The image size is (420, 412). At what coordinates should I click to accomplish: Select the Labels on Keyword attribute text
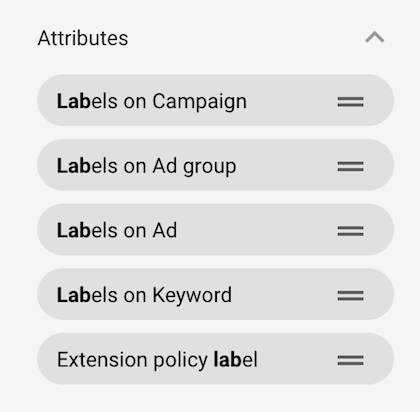[144, 295]
